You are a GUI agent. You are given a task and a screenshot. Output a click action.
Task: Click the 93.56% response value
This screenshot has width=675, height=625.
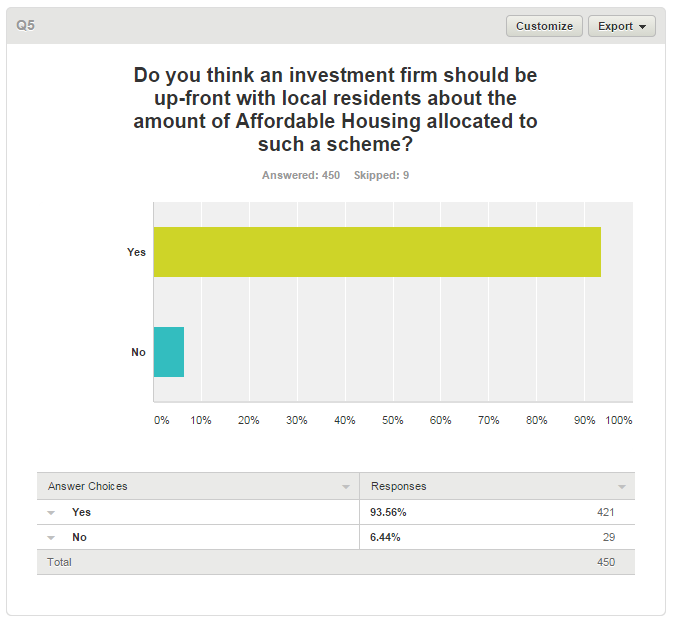(388, 512)
